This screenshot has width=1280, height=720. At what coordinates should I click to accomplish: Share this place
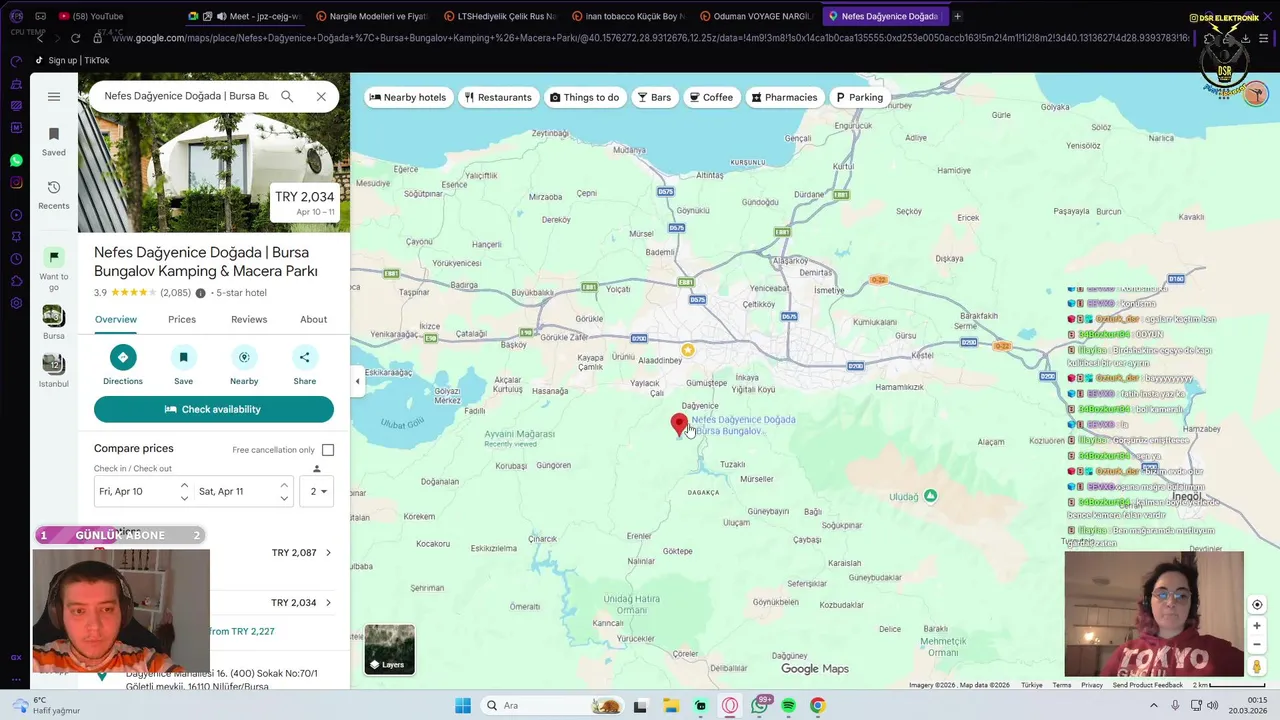point(305,366)
